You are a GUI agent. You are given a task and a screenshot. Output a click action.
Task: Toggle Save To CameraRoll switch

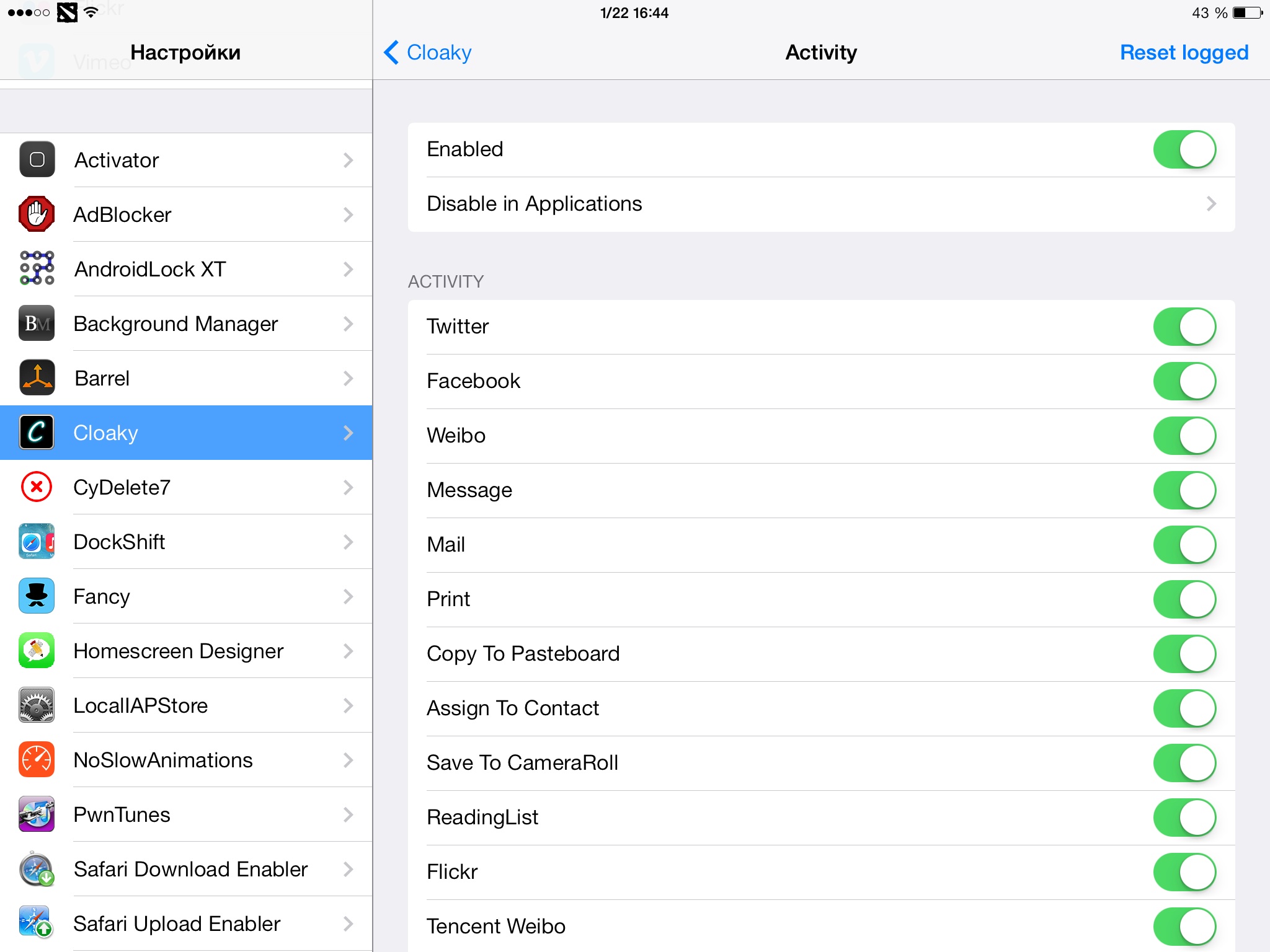(1184, 763)
